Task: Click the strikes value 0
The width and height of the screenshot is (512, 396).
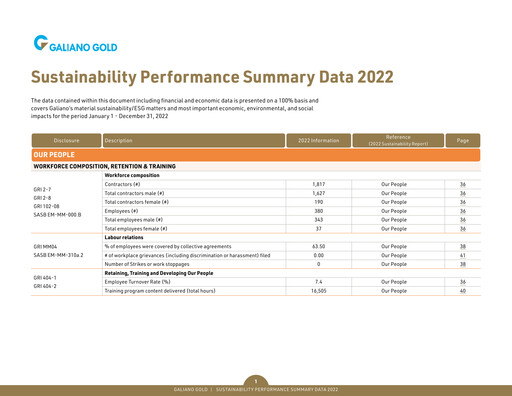Action: [319, 264]
